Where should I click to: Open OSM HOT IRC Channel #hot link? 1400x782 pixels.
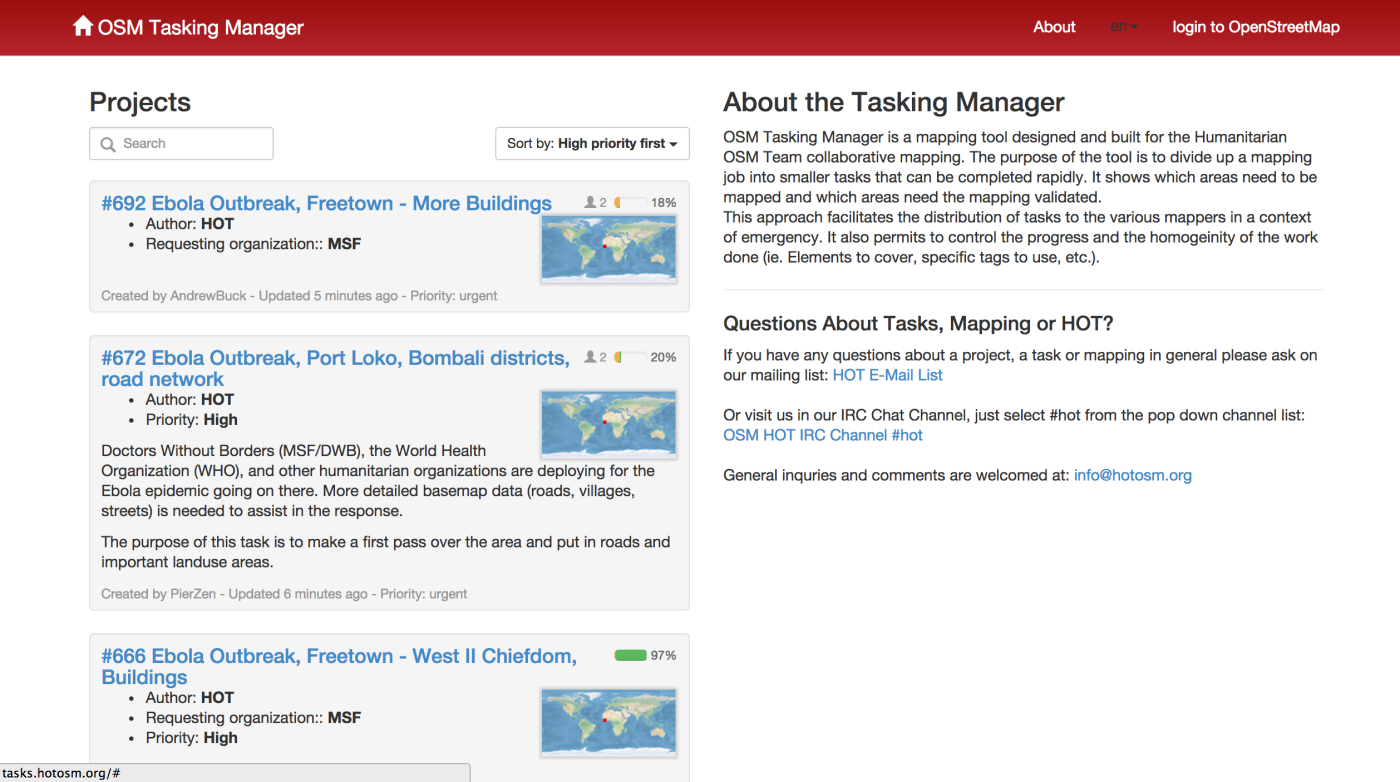point(823,435)
